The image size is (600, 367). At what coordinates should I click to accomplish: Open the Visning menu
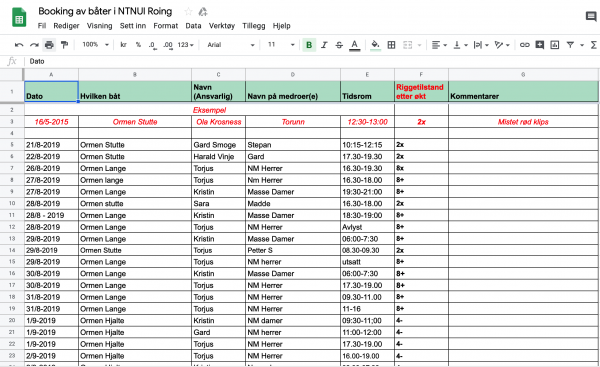[99, 26]
